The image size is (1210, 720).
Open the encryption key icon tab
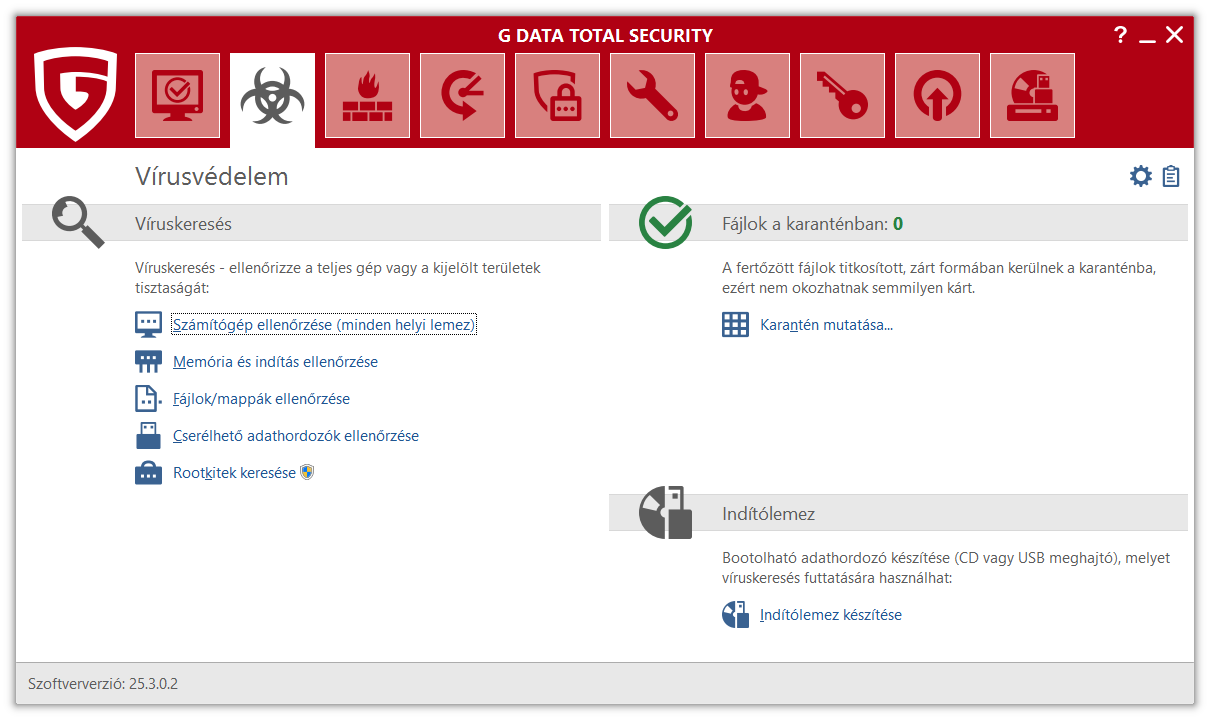[842, 95]
